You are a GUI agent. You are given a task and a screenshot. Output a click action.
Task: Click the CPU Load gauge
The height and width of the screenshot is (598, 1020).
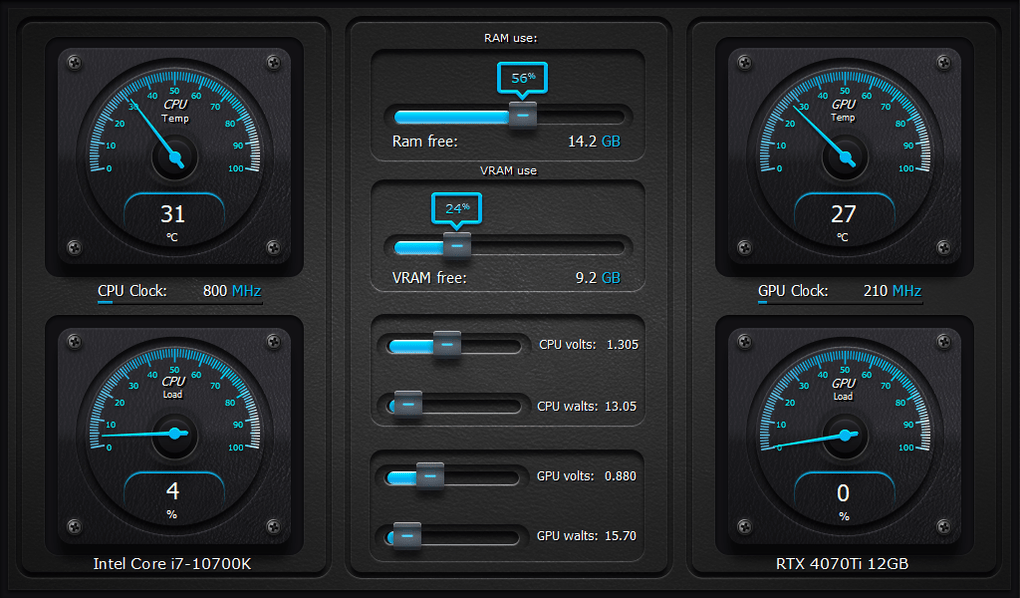pos(173,433)
